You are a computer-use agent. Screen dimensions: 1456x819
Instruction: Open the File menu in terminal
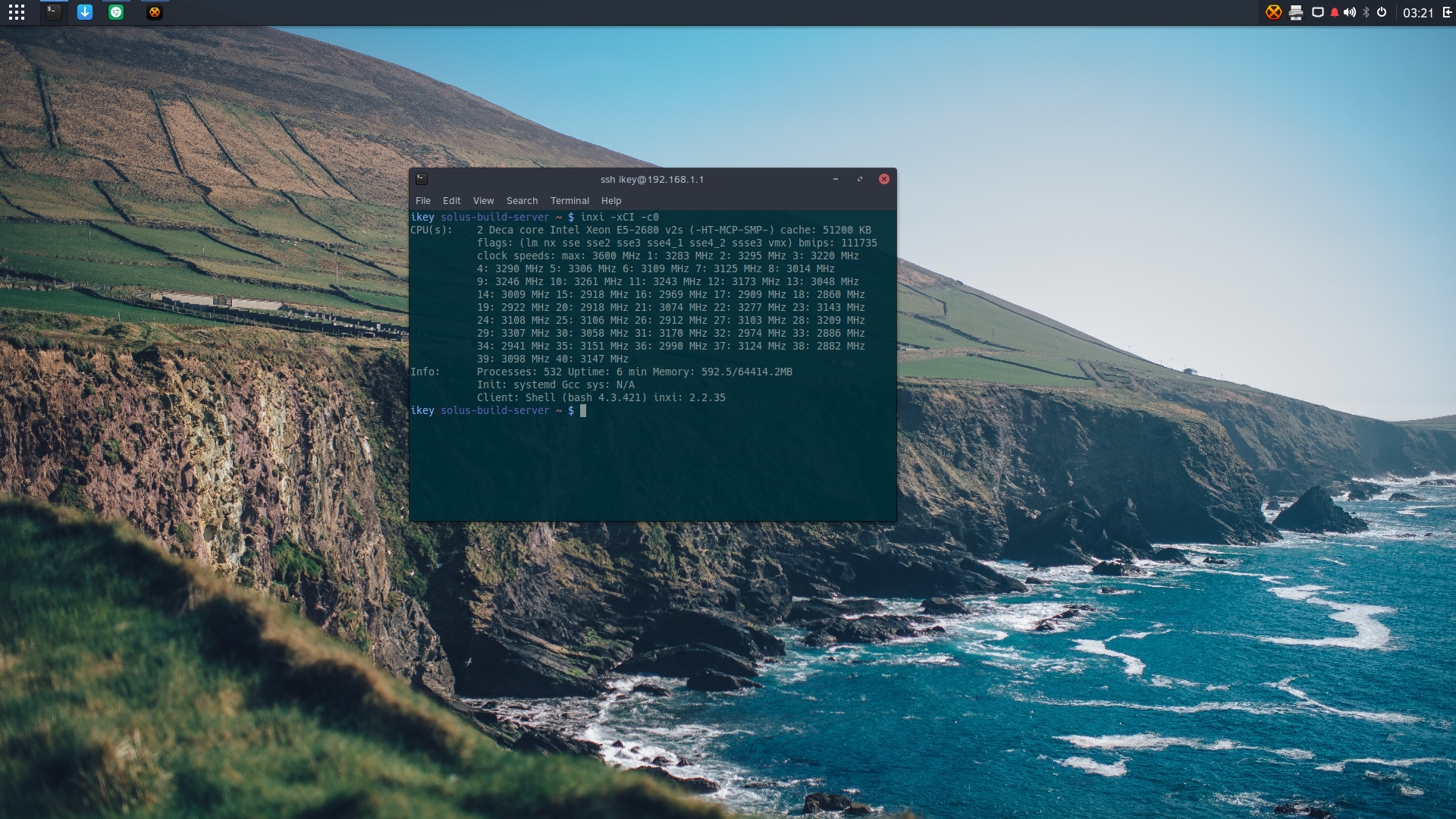point(423,201)
